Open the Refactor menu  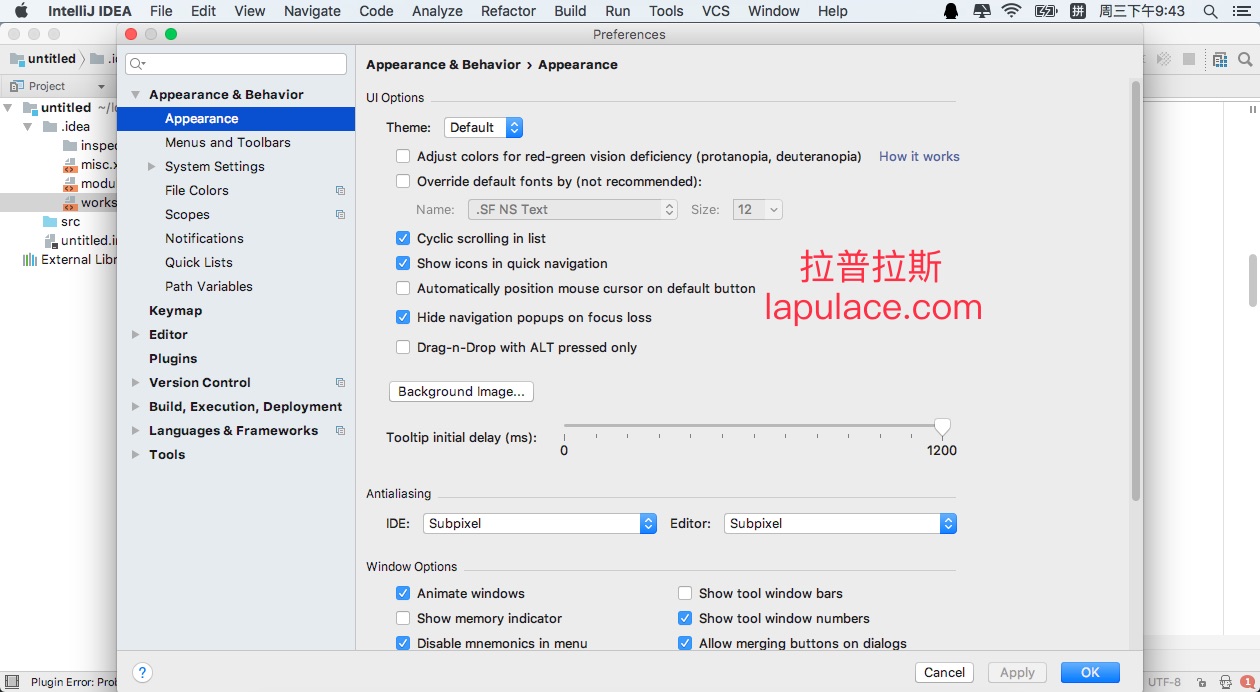point(508,11)
